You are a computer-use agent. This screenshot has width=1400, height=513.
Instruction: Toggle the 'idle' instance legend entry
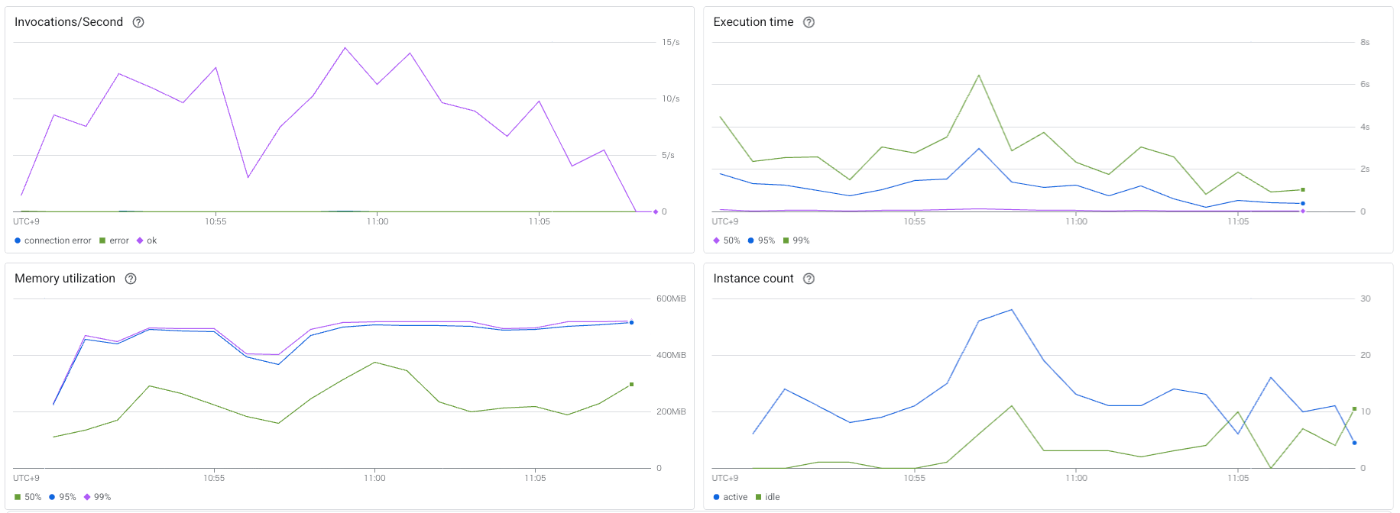coord(768,496)
